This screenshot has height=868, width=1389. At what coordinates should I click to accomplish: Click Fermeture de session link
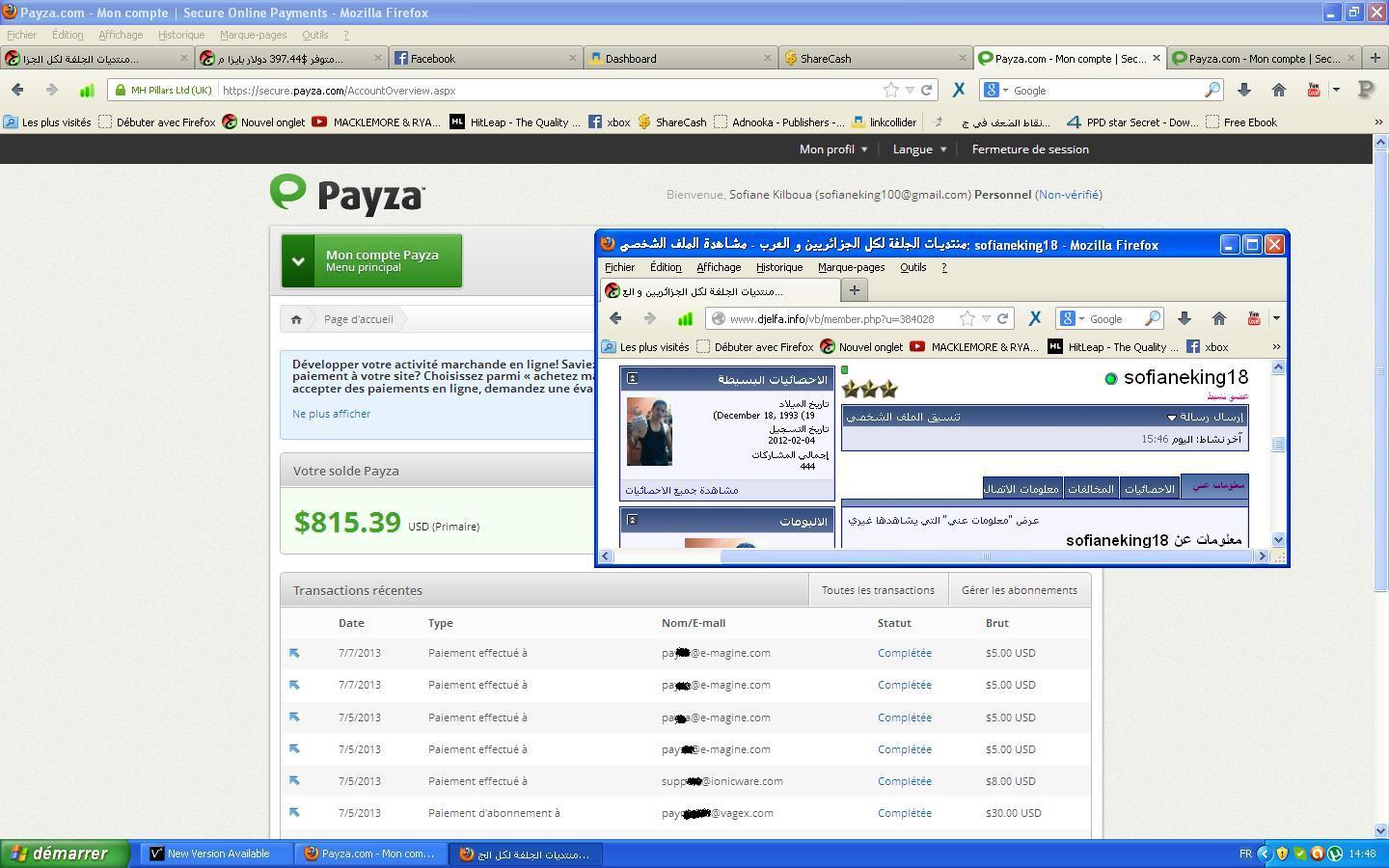[1030, 149]
